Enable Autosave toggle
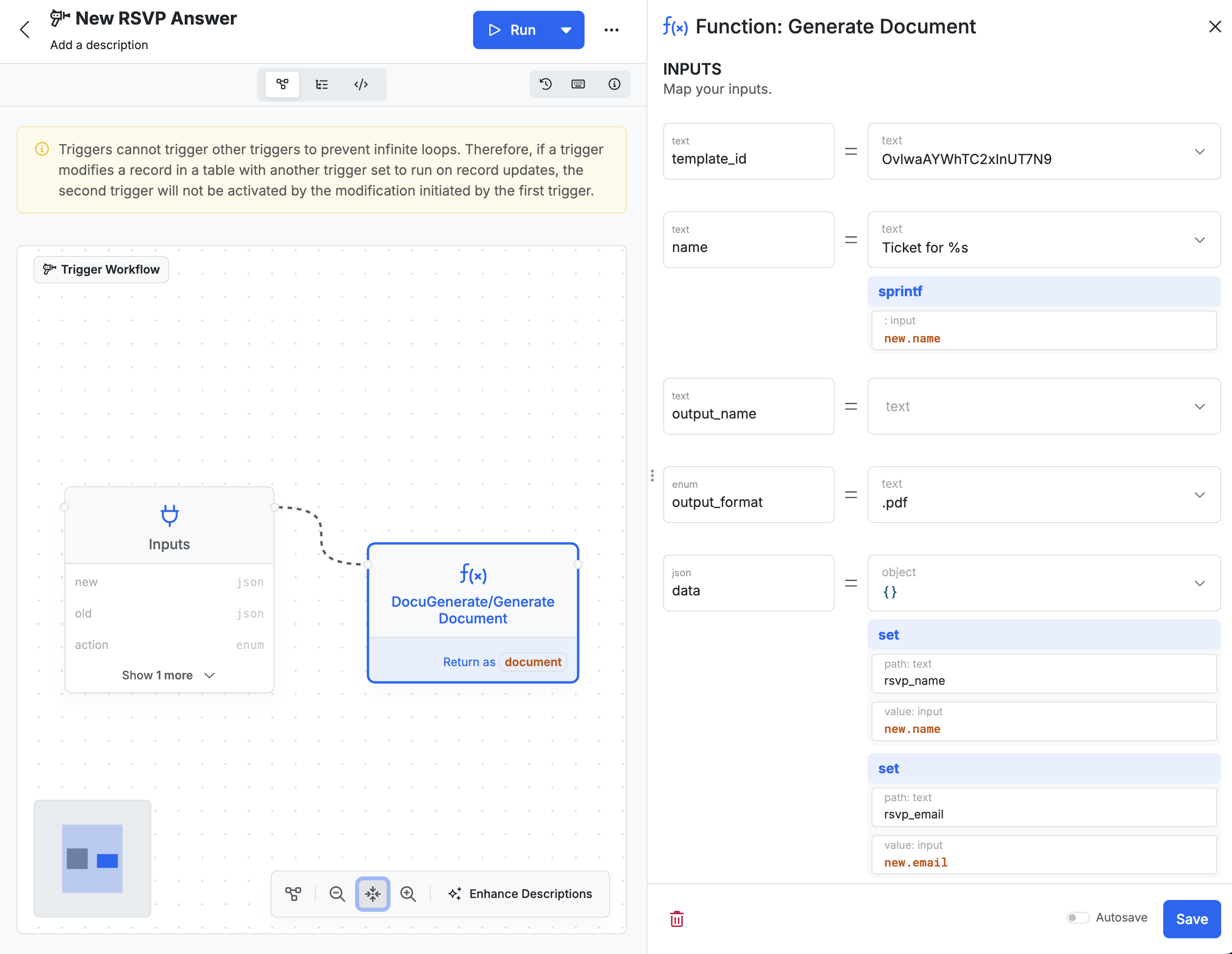 tap(1078, 918)
